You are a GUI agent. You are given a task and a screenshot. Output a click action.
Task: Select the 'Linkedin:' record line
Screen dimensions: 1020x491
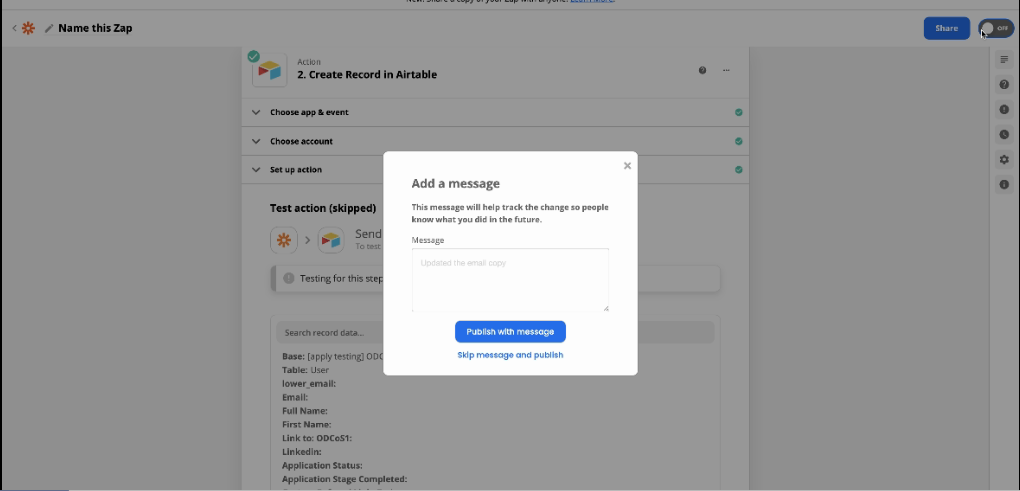[x=302, y=451]
